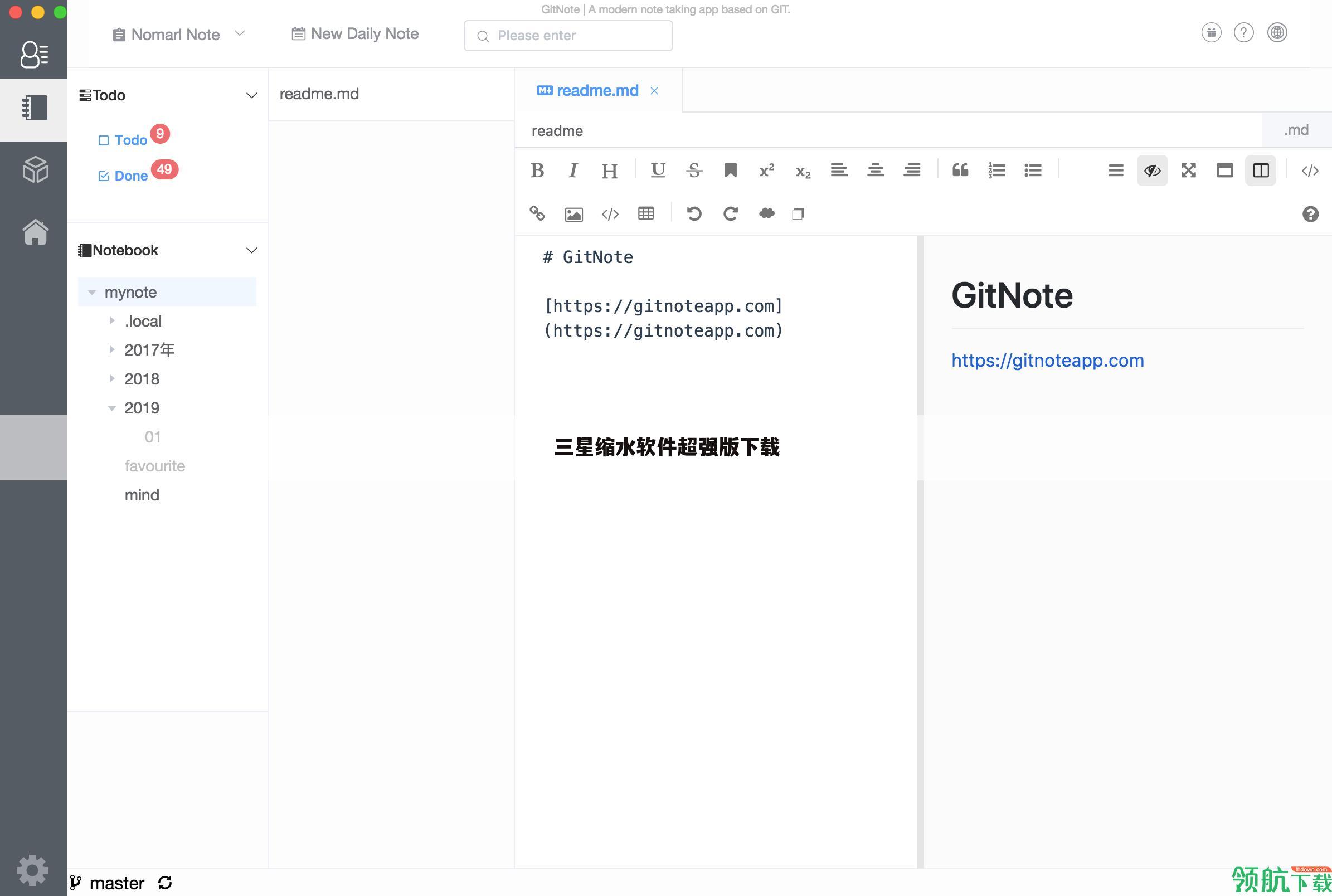Click the bookmark mark icon
The width and height of the screenshot is (1332, 896).
click(730, 171)
